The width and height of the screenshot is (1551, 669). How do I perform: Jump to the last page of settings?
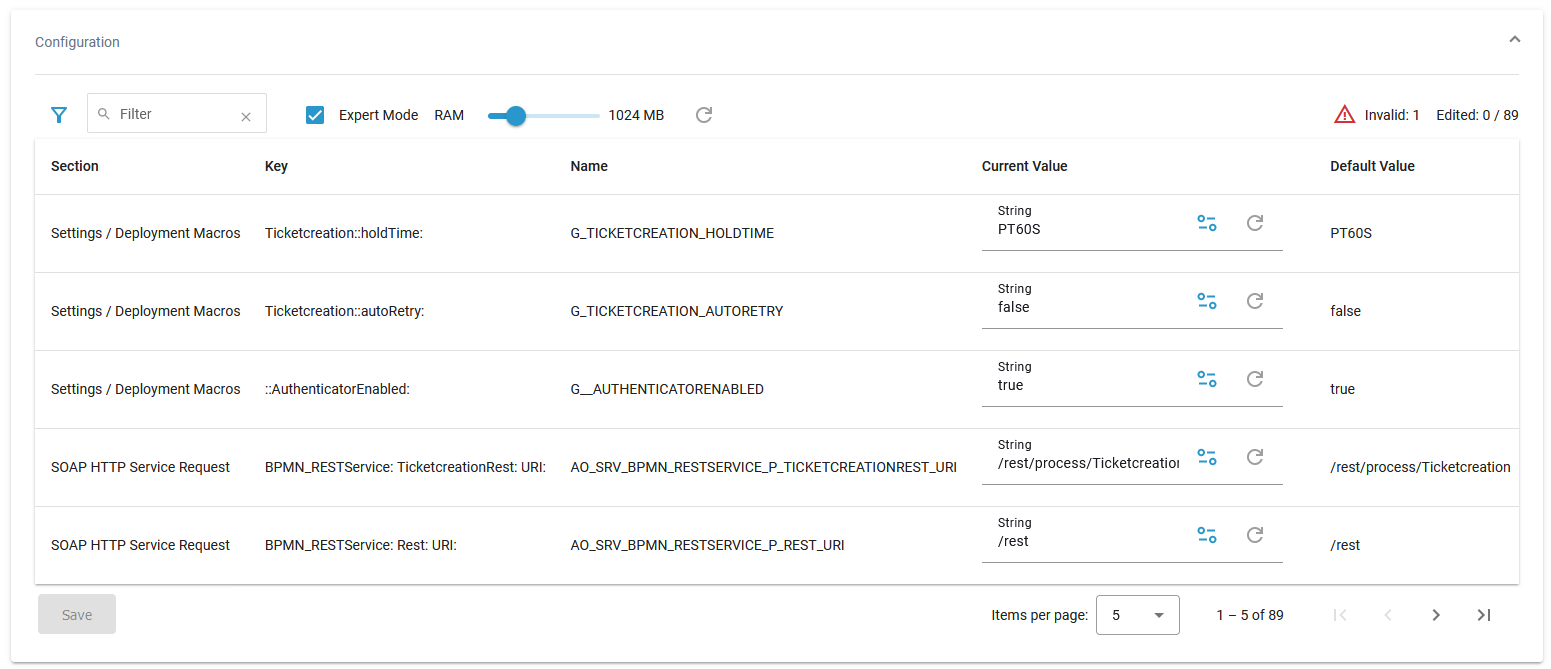[x=1484, y=614]
